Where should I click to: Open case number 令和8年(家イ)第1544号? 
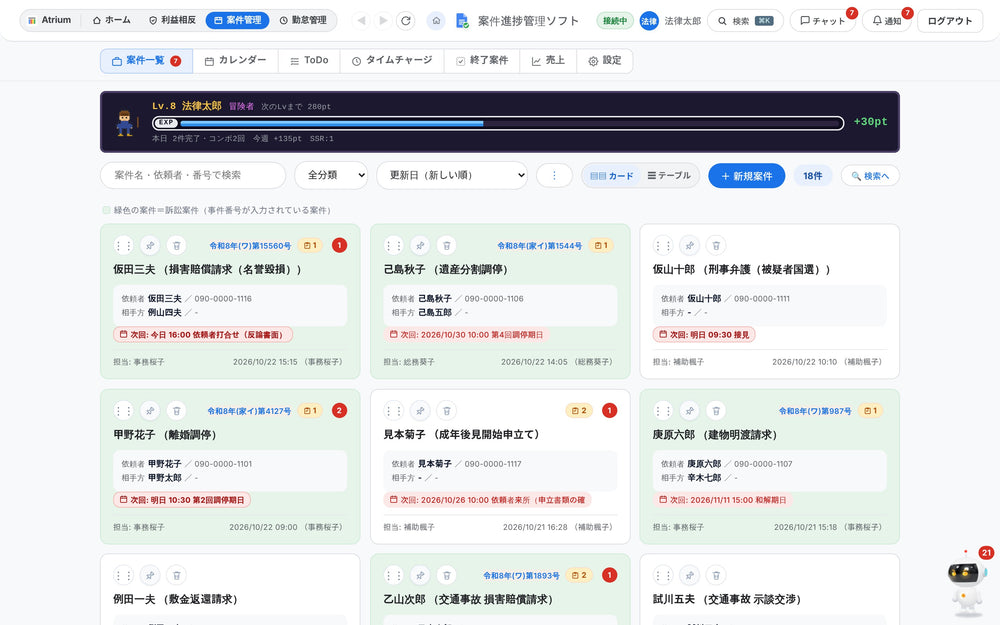[x=540, y=246]
